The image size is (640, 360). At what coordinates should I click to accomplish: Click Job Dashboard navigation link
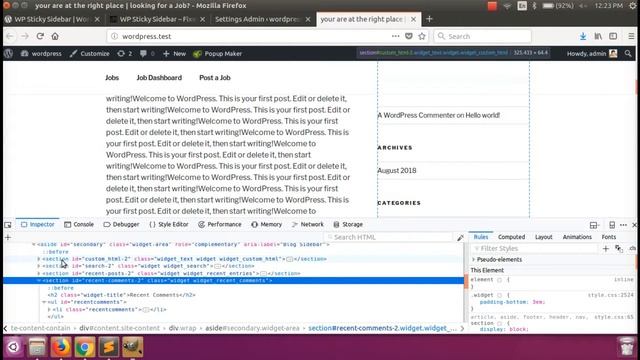pyautogui.click(x=159, y=78)
